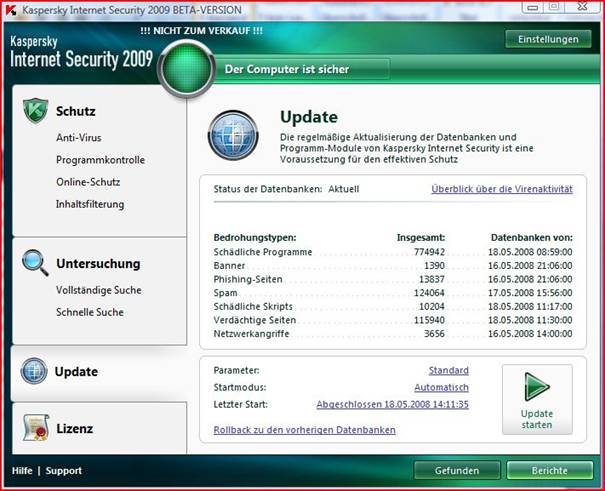Viewport: 605px width, 491px height.
Task: Start Vollständige Suche
Action: [x=99, y=290]
